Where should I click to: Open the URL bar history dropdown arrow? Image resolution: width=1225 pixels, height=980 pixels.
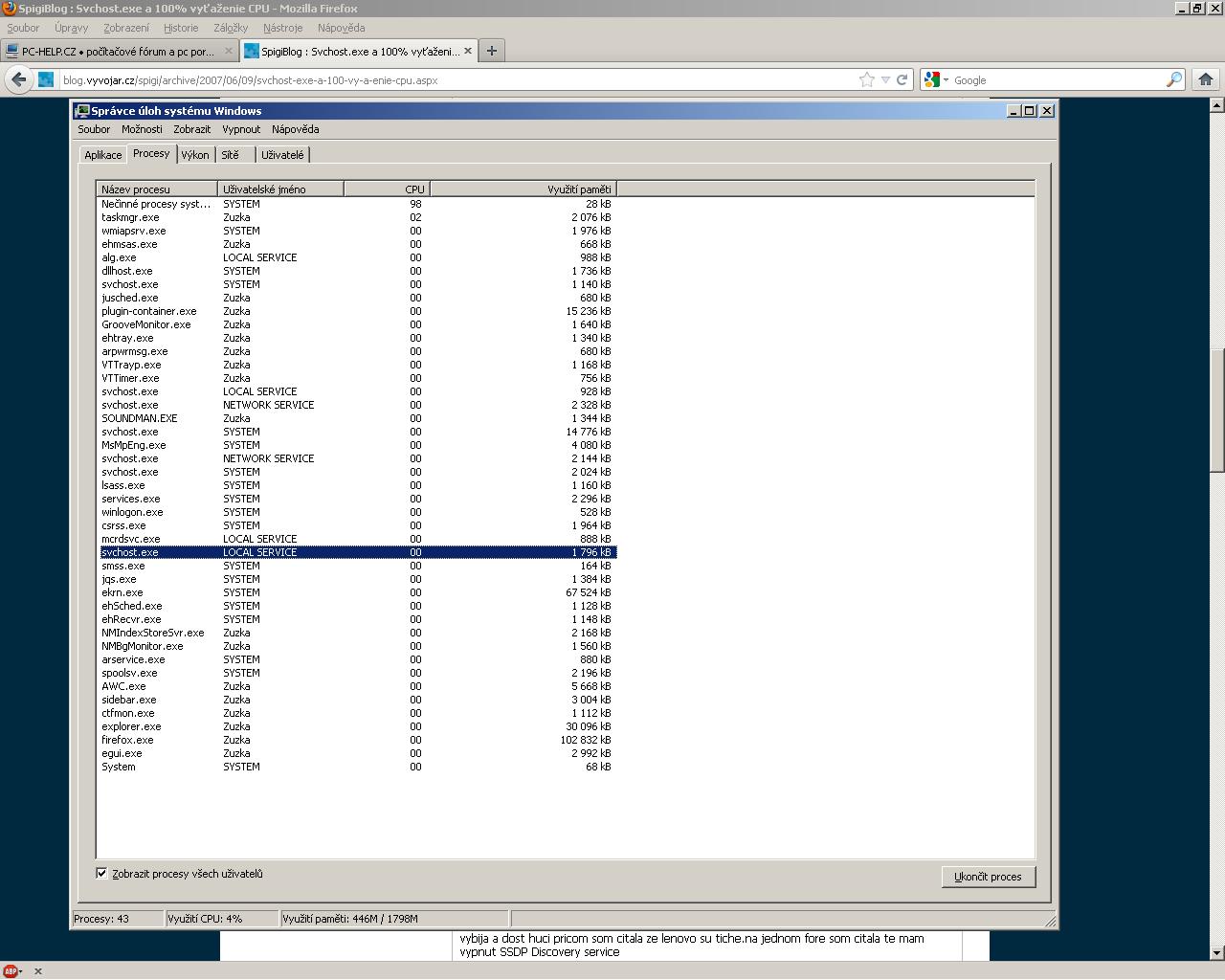pos(885,80)
